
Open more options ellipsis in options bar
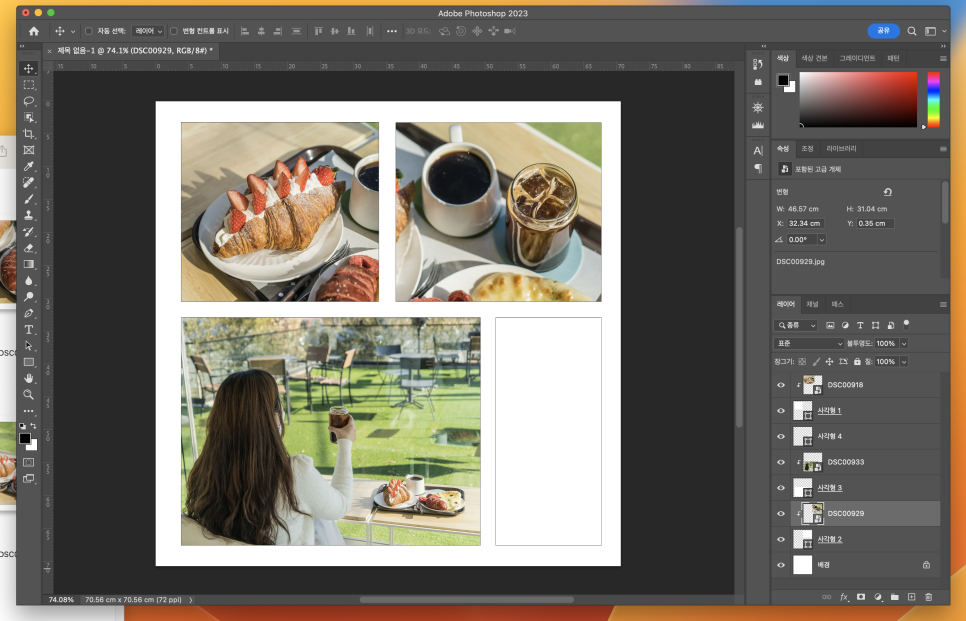392,31
